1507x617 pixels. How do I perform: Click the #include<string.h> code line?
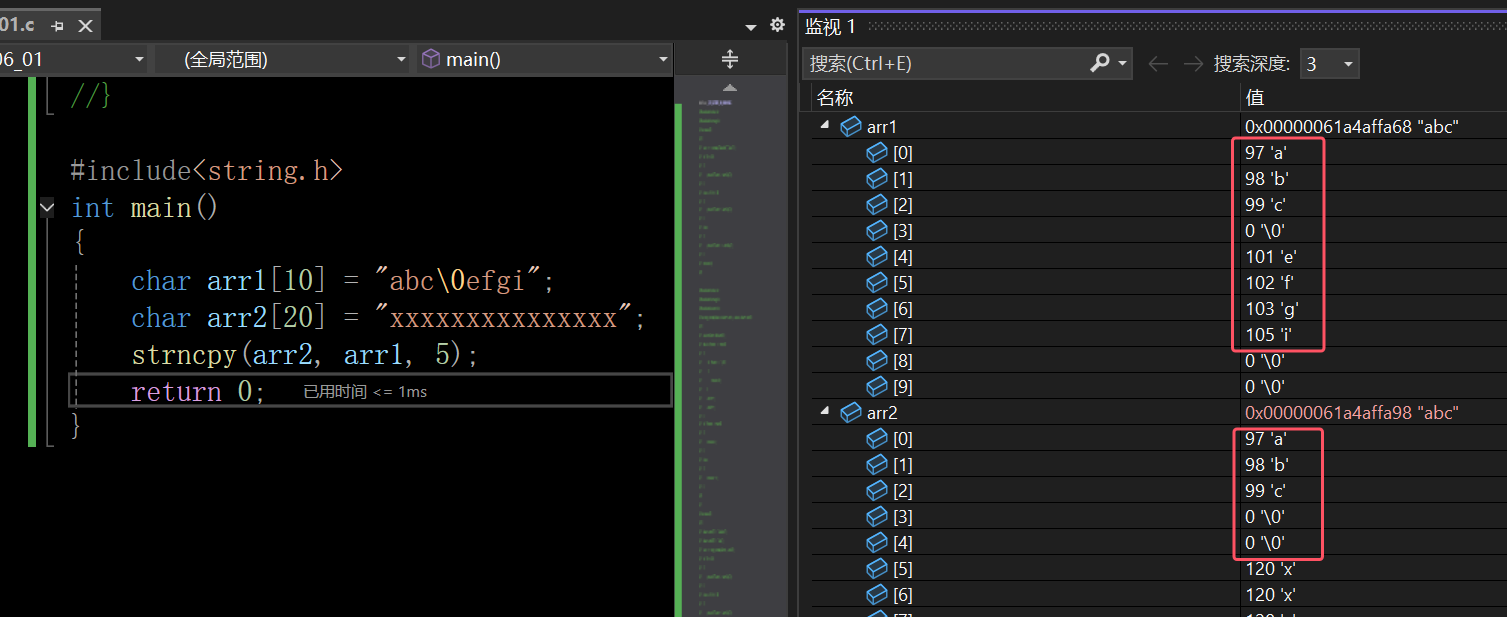pyautogui.click(x=206, y=171)
